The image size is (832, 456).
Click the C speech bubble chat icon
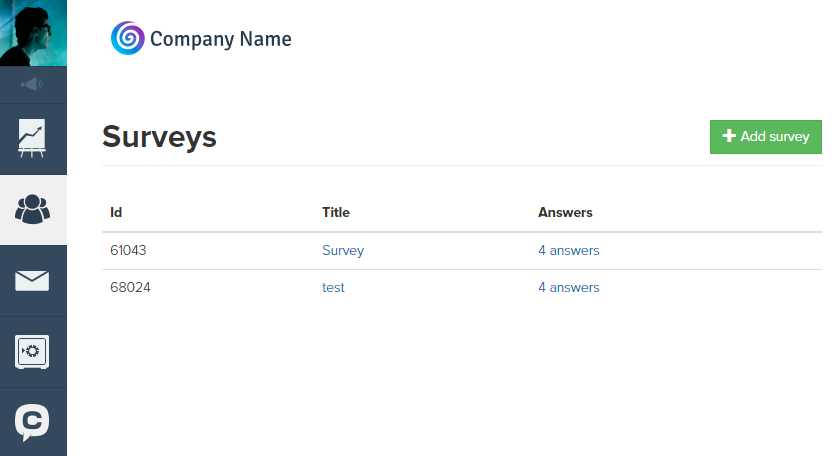[x=32, y=423]
